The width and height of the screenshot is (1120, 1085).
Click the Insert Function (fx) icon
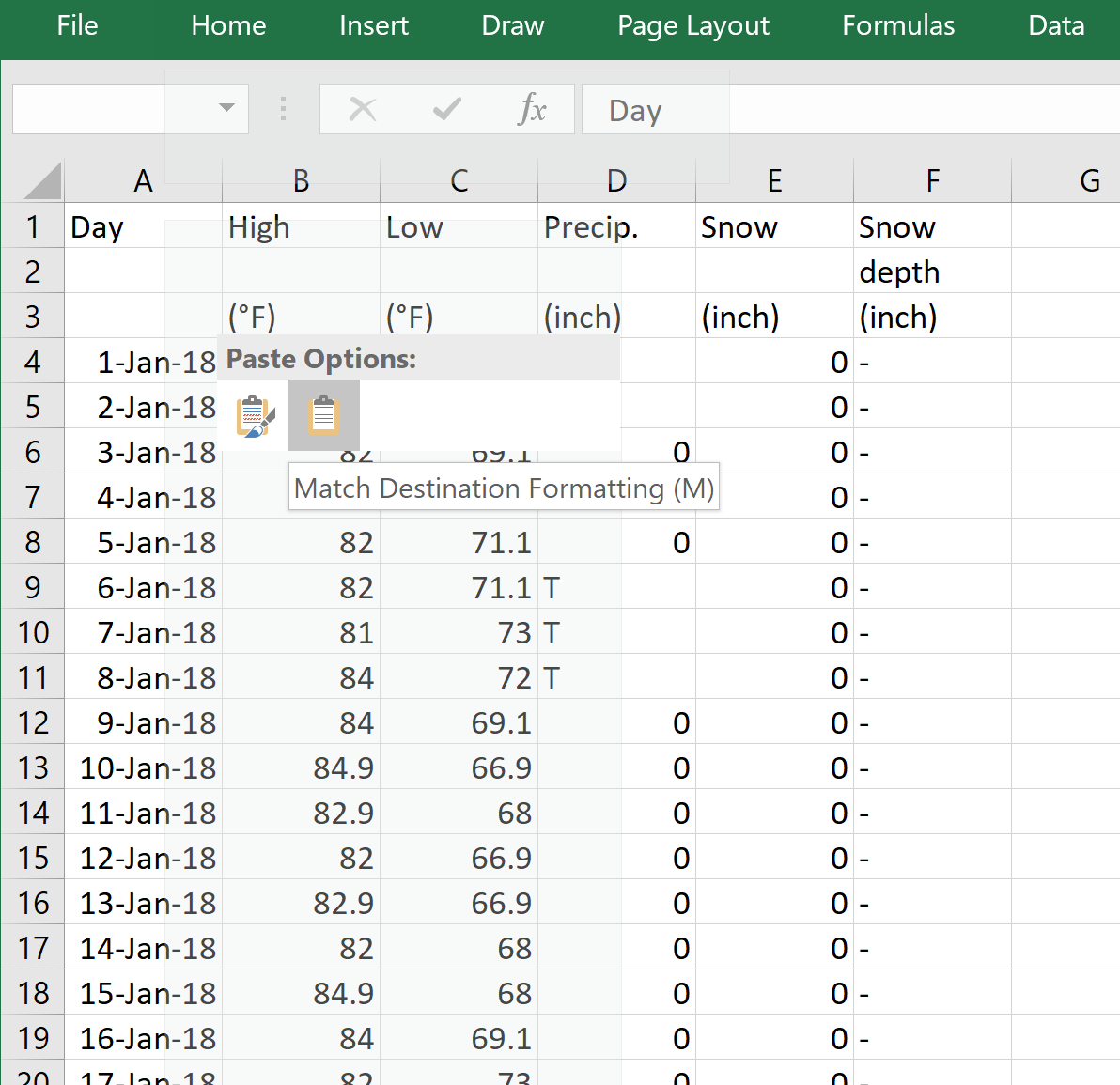[x=534, y=109]
